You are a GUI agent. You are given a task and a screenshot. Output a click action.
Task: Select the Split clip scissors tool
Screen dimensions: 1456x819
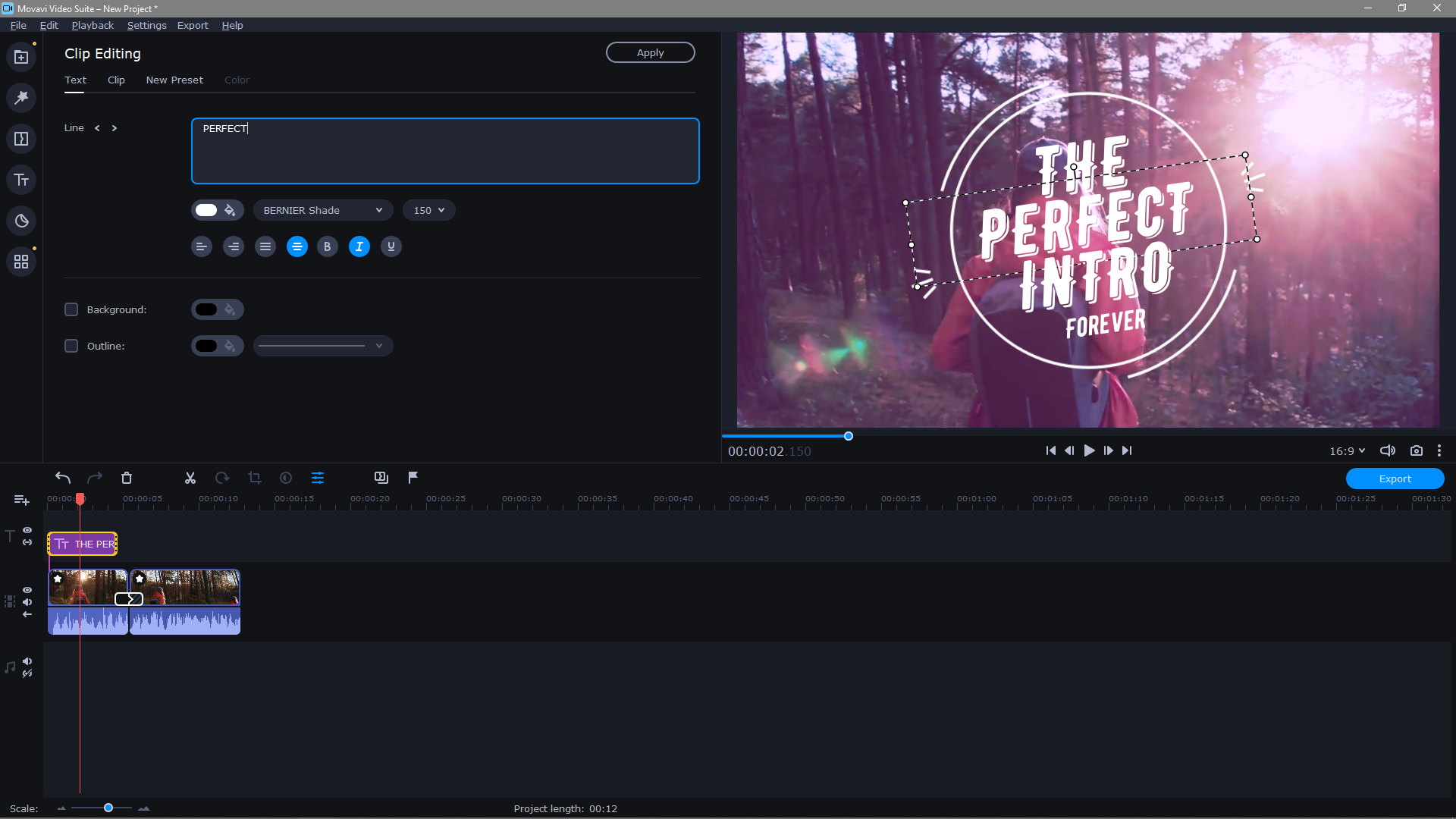pos(190,478)
